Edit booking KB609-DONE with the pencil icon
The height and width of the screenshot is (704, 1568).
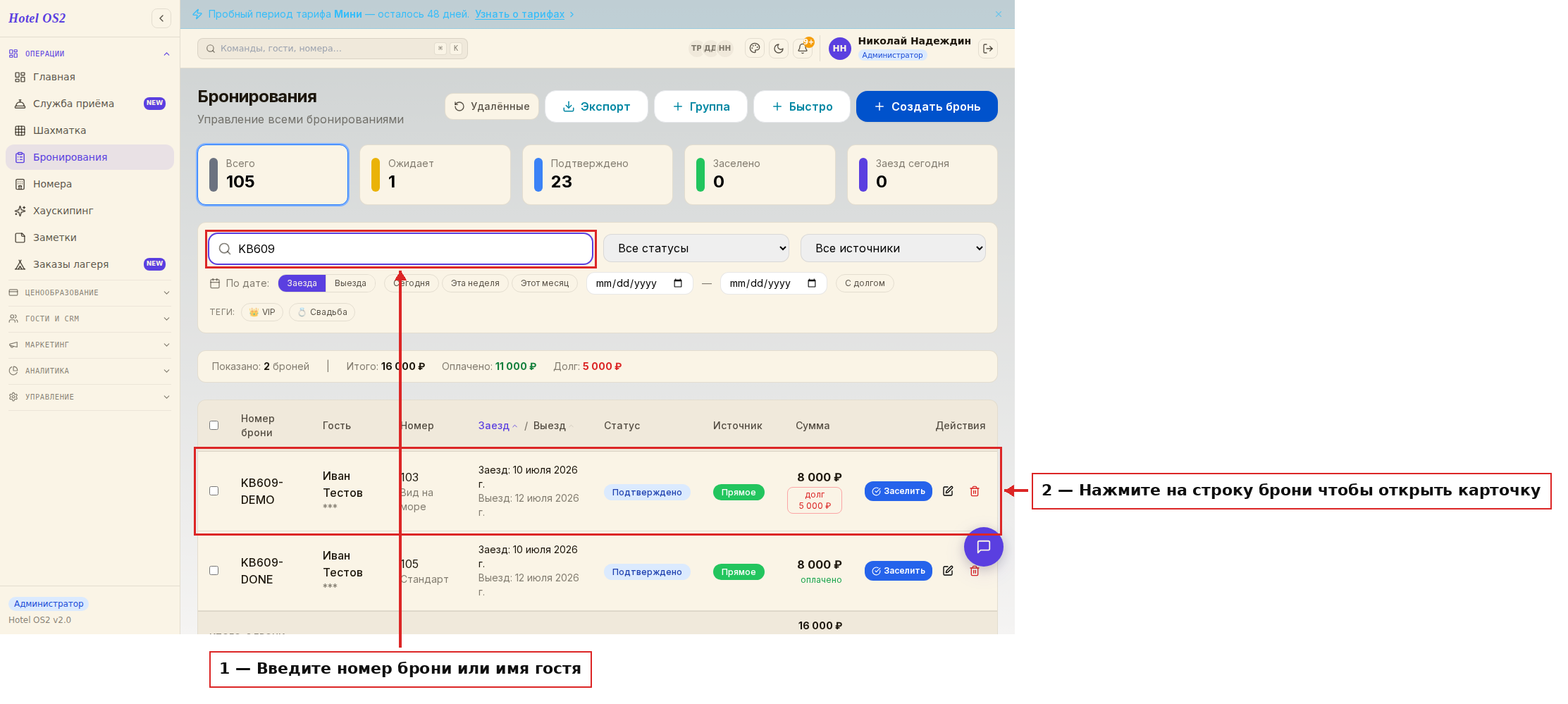[948, 571]
